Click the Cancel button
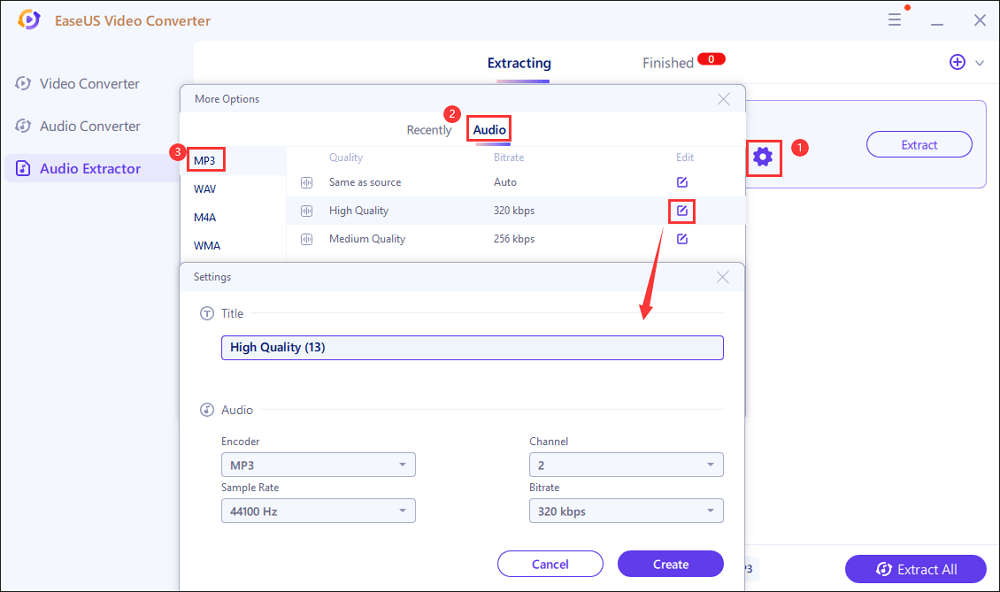Image resolution: width=1000 pixels, height=592 pixels. (550, 564)
